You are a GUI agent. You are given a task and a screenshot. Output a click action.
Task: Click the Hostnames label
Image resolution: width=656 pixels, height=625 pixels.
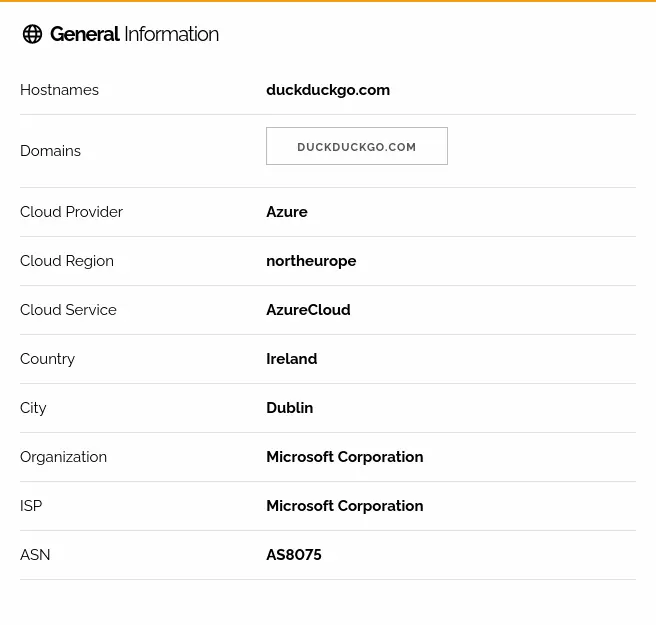59,90
